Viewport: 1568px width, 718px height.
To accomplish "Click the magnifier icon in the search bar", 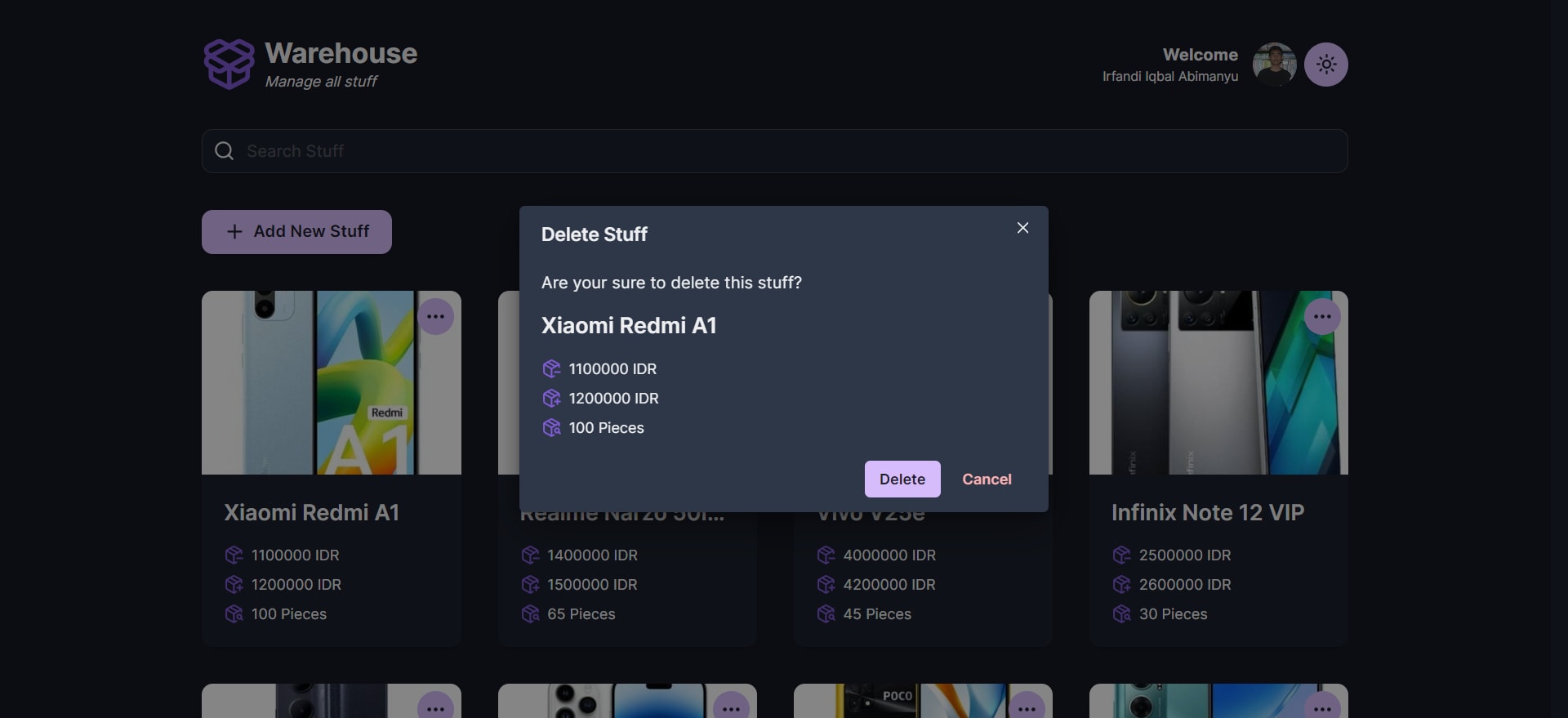I will pyautogui.click(x=224, y=151).
